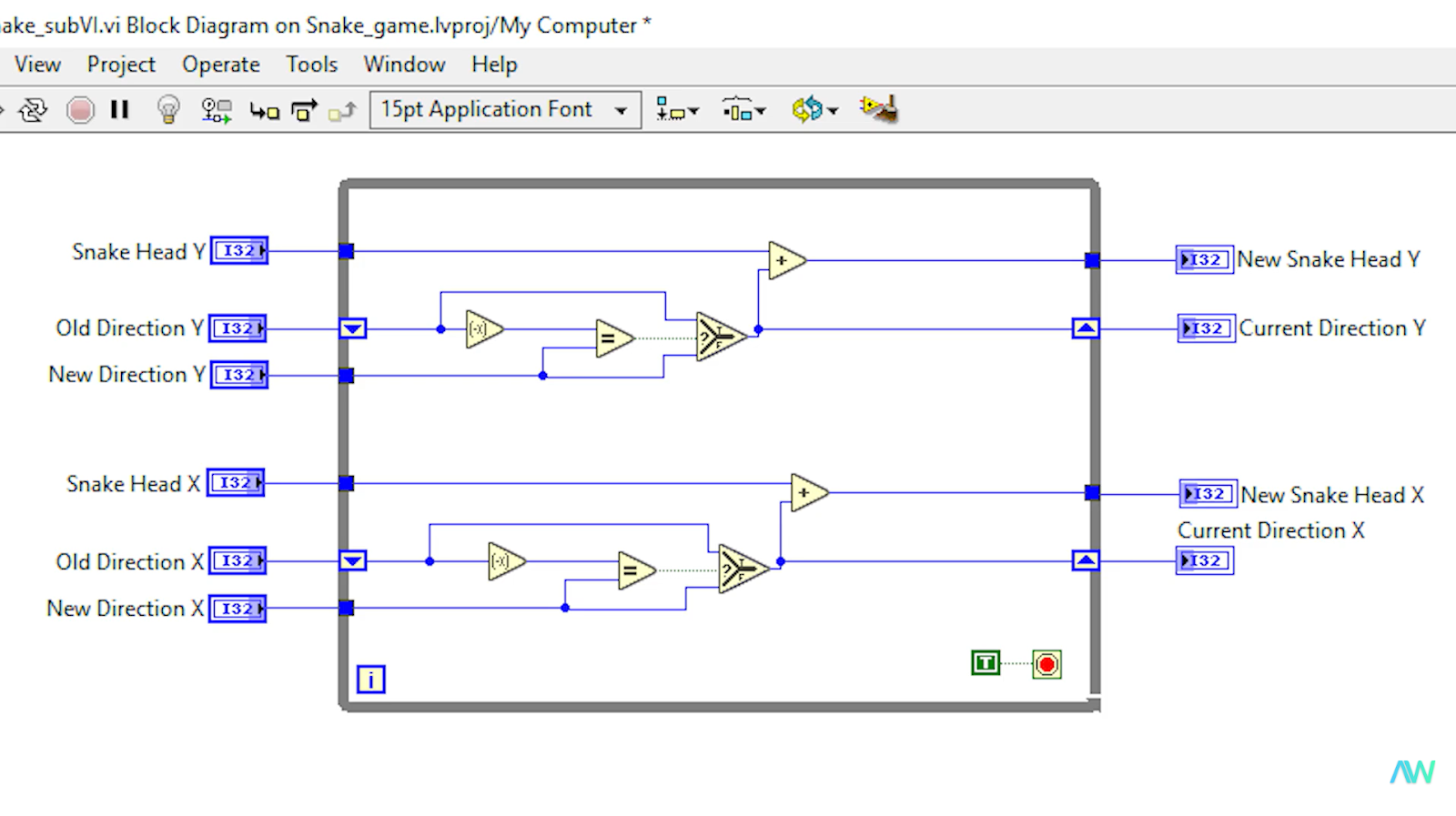This screenshot has width=1456, height=816.
Task: Toggle Highlight Execution lightbulb
Action: pyautogui.click(x=168, y=110)
